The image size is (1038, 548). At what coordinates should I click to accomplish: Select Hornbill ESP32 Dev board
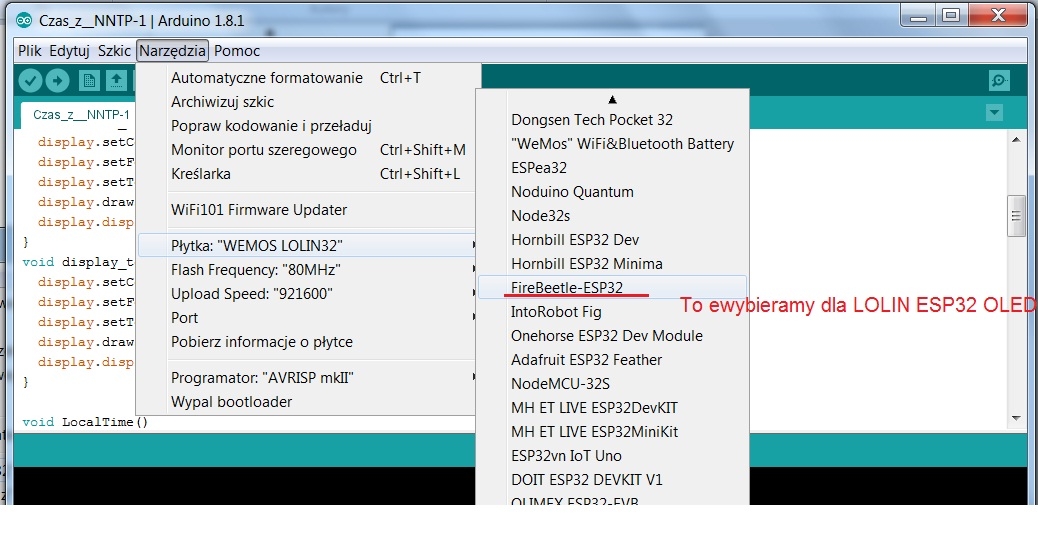tap(612, 240)
